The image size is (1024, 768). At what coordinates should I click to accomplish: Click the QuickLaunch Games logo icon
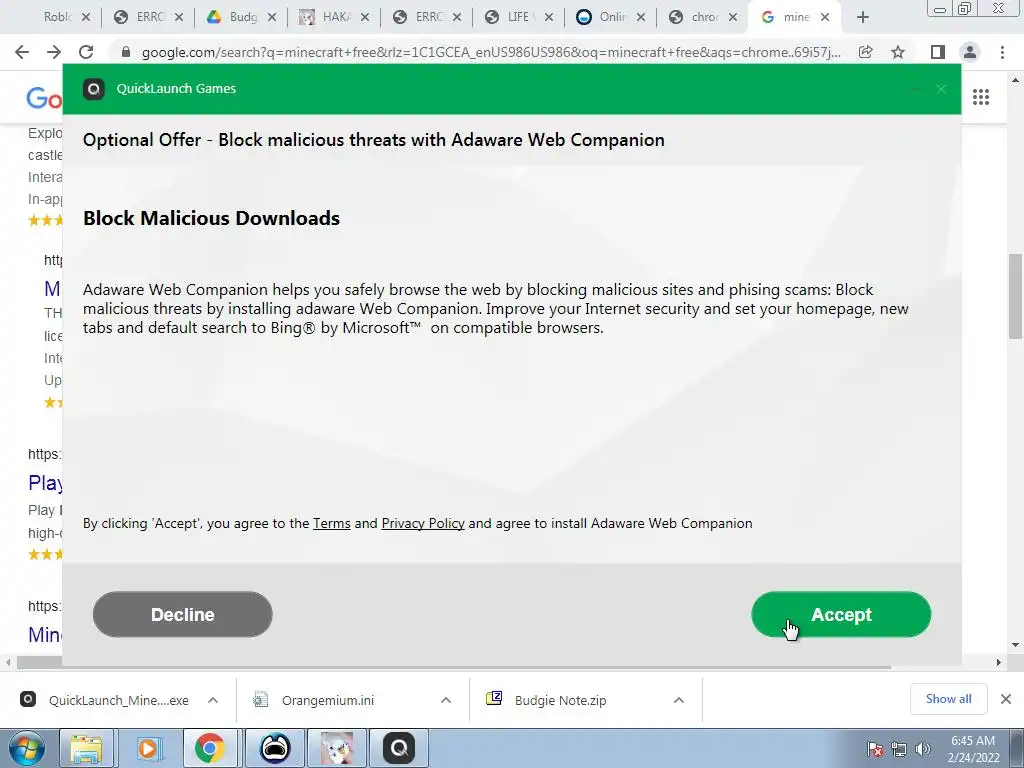tap(94, 89)
